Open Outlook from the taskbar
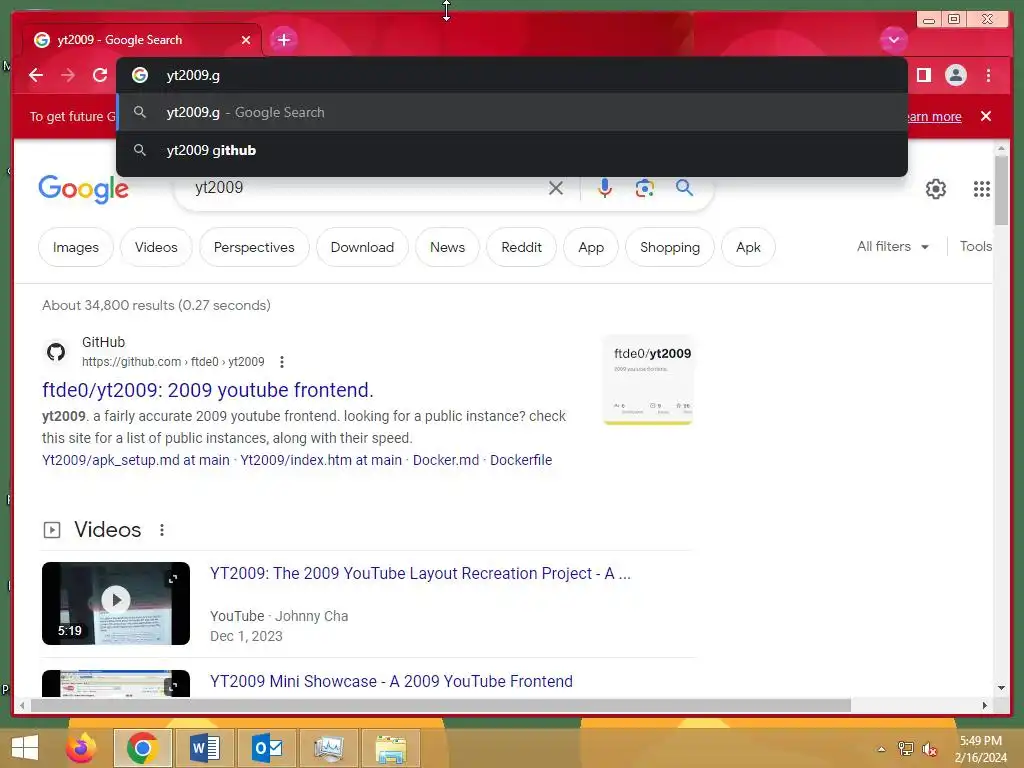This screenshot has height=768, width=1024. point(267,748)
